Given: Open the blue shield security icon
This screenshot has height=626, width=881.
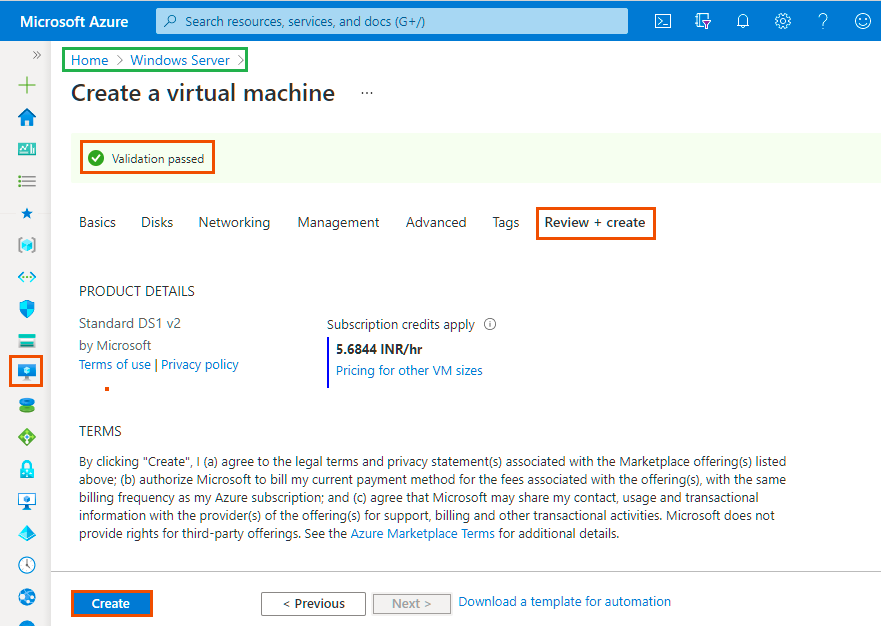Looking at the screenshot, I should click(27, 309).
